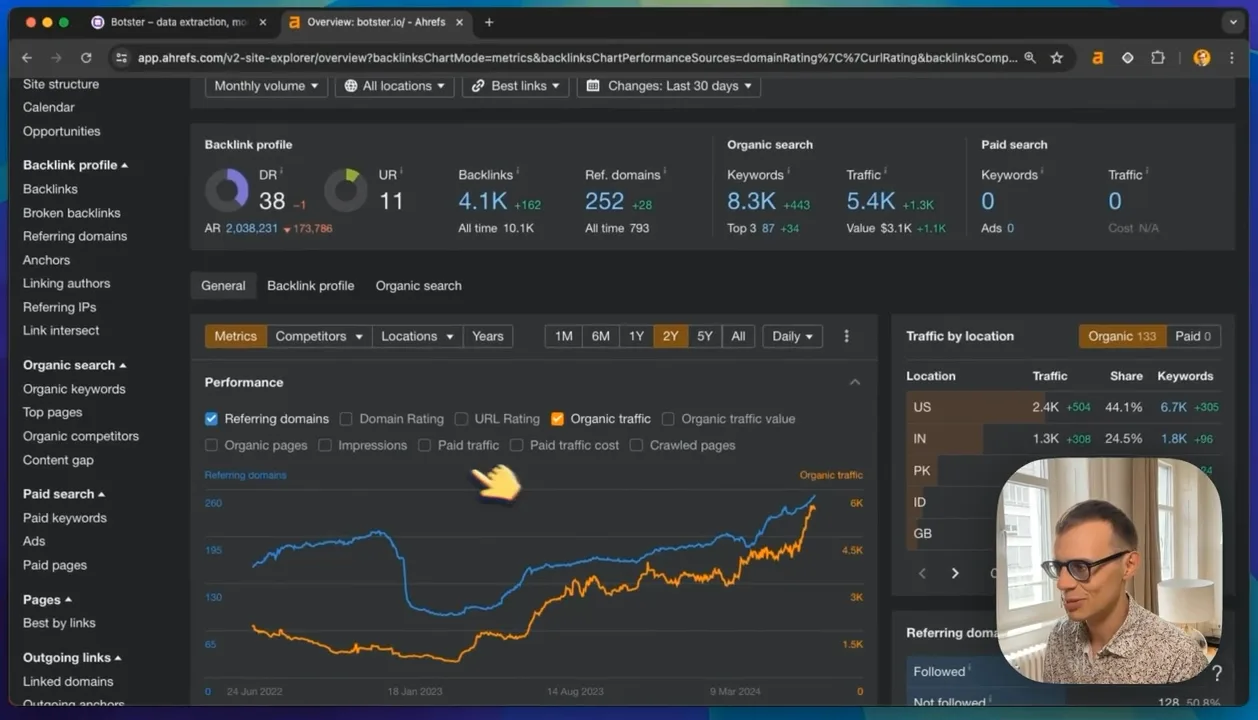Reload the Ahrefs page
This screenshot has width=1258, height=720.
(86, 58)
